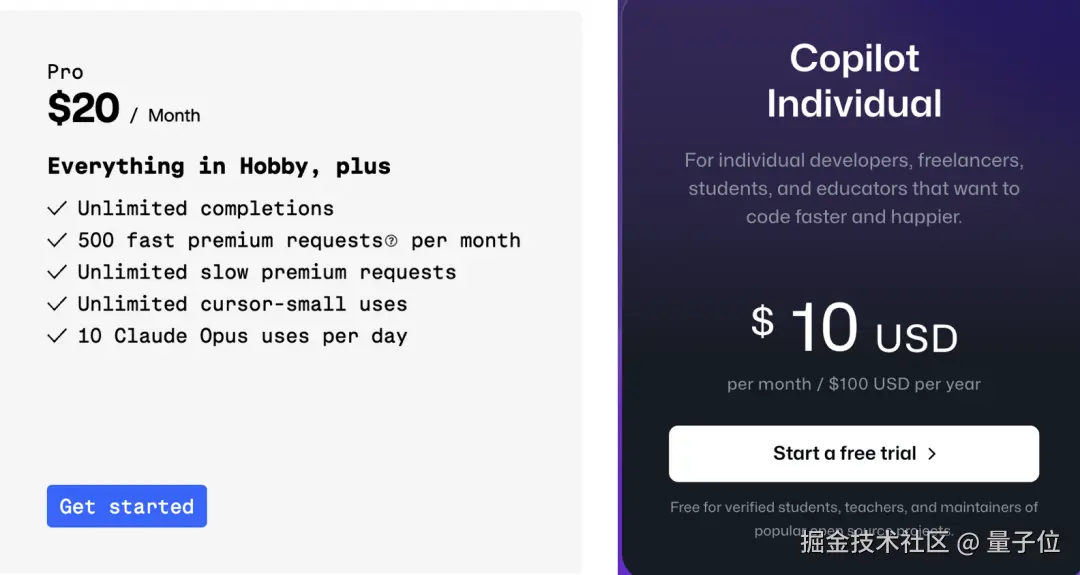1080x575 pixels.
Task: Open the info tooltip icon after premium requests
Action: [x=391, y=241]
